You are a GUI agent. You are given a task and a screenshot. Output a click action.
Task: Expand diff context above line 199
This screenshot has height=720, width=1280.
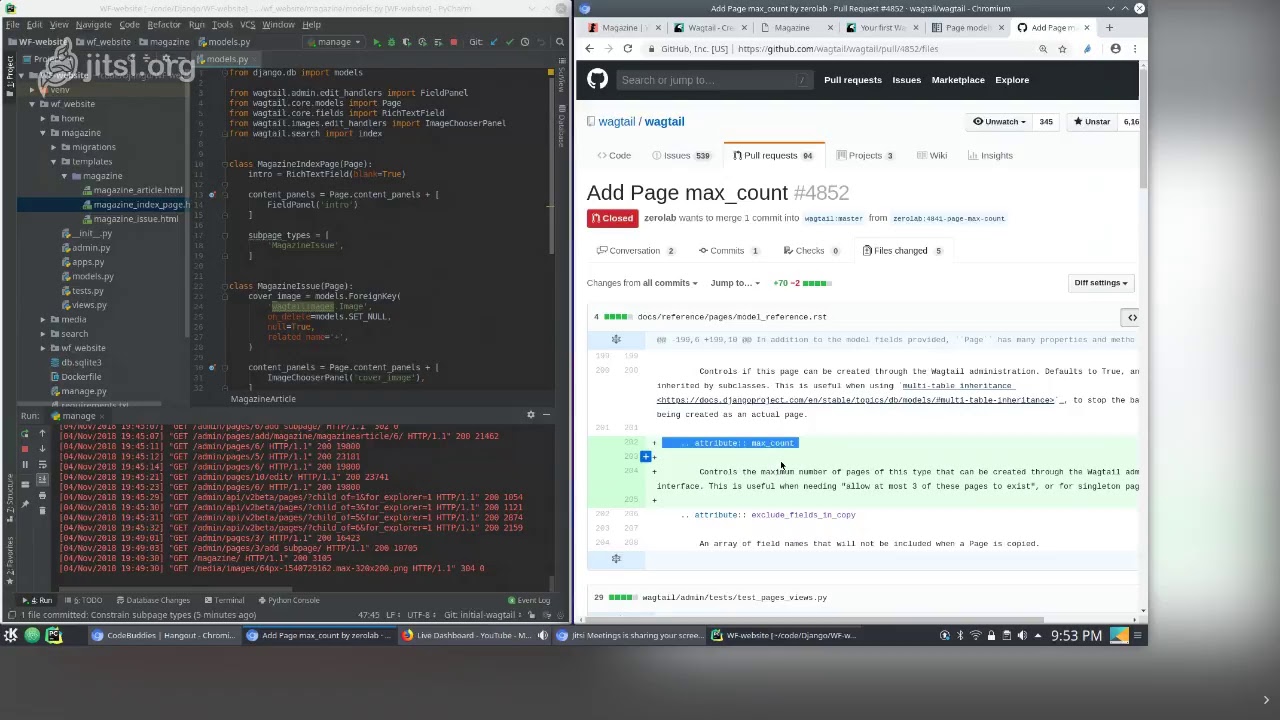point(616,340)
